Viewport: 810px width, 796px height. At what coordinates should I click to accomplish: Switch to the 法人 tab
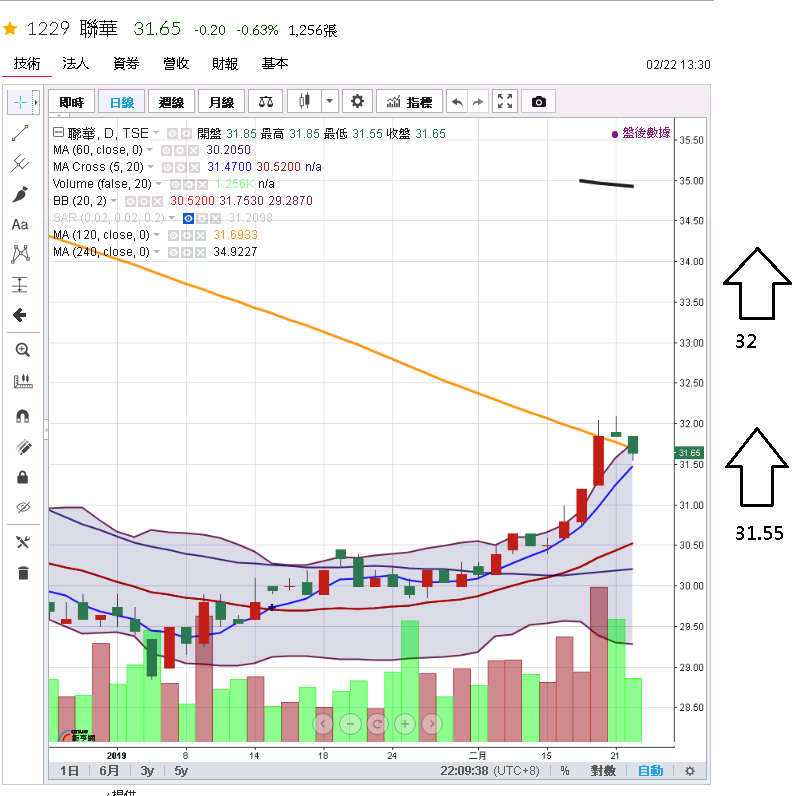[75, 64]
